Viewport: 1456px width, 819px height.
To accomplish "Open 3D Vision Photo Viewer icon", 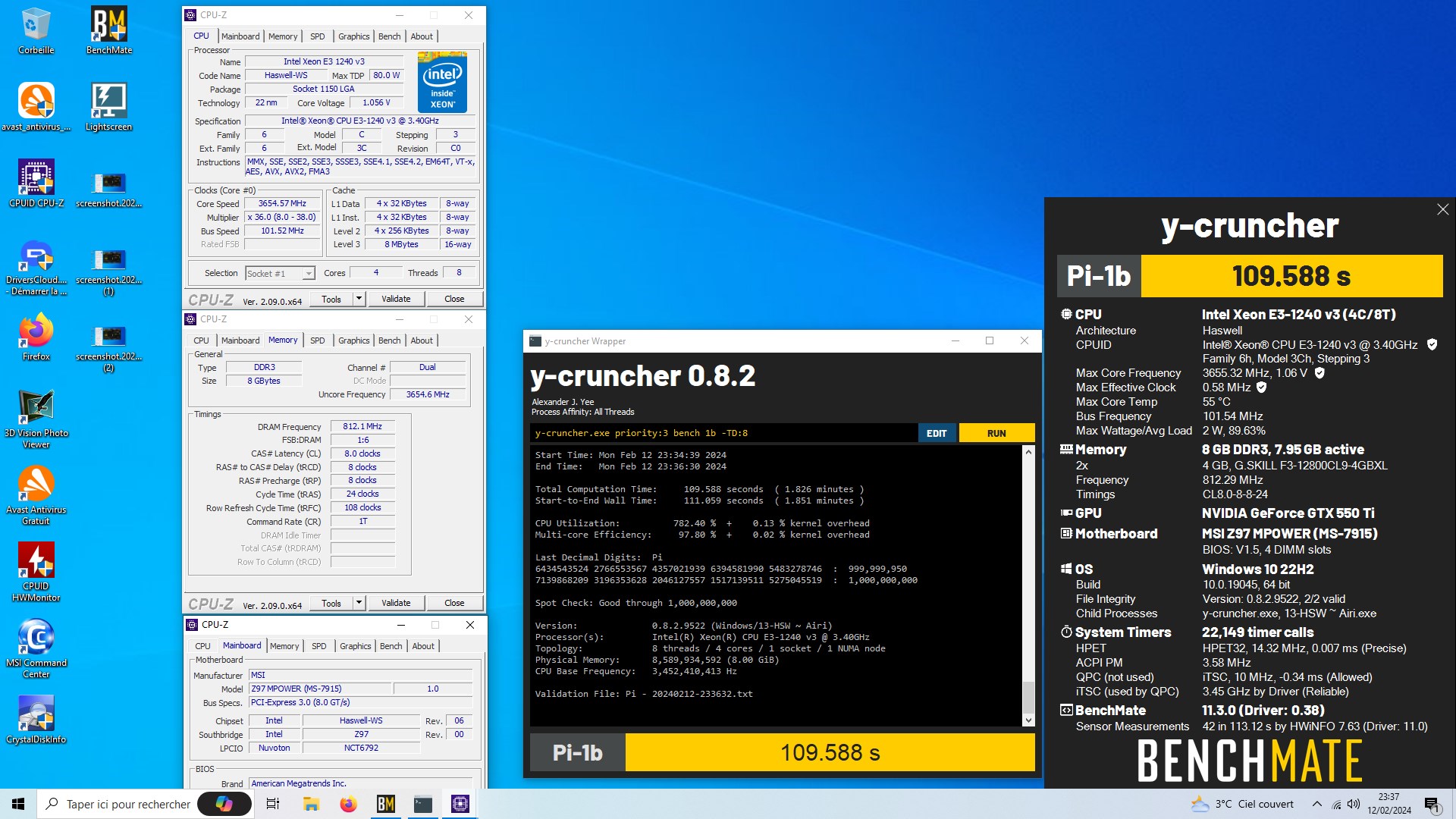I will click(36, 419).
